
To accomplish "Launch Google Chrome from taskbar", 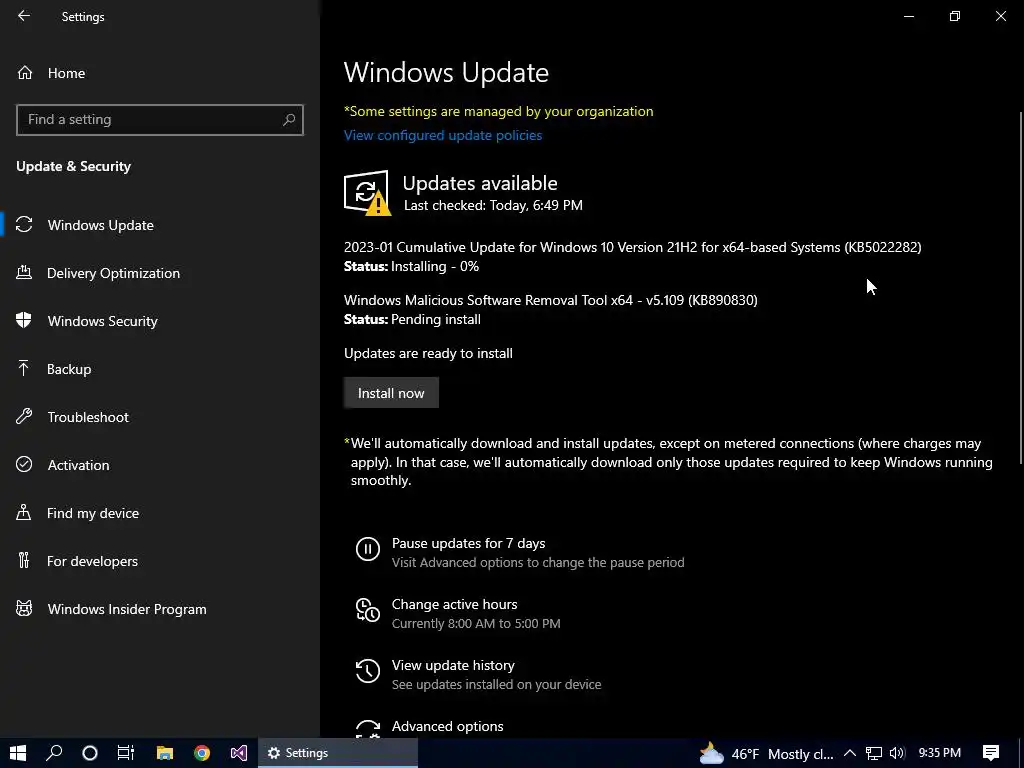I will tap(202, 753).
